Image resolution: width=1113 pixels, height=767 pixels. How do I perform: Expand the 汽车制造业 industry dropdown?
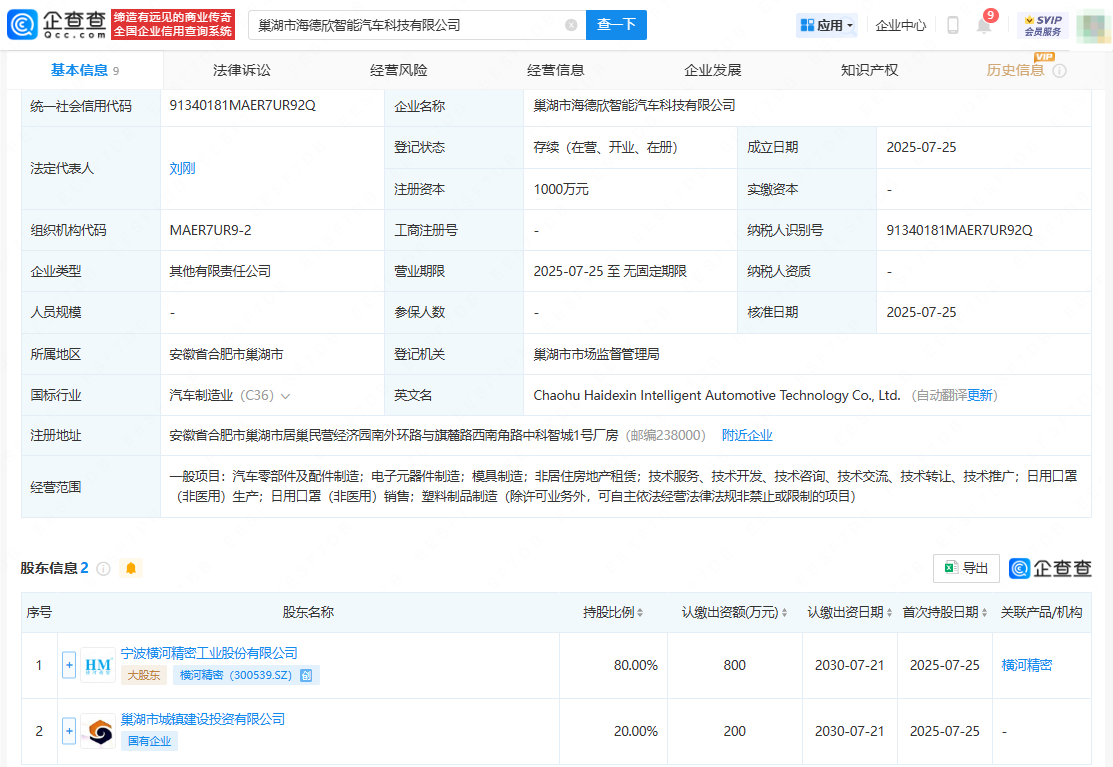coord(285,396)
